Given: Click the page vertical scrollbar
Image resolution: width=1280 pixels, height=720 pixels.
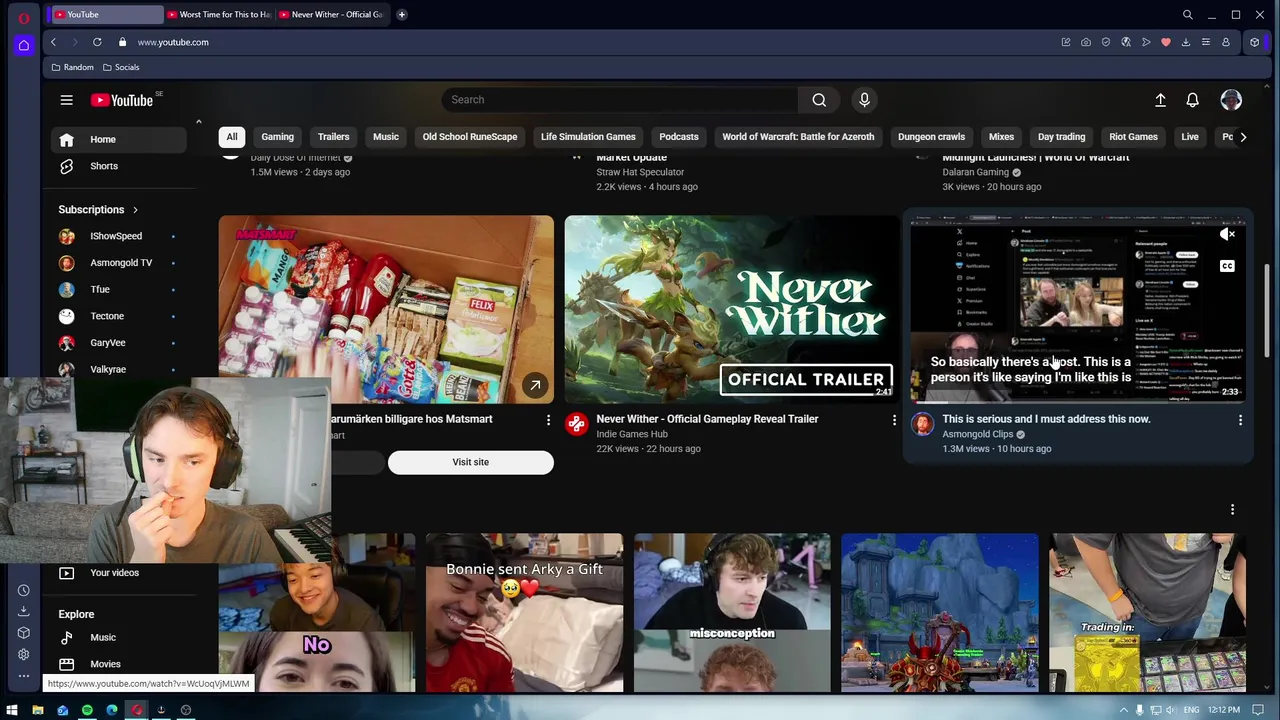Looking at the screenshot, I should 1267,310.
